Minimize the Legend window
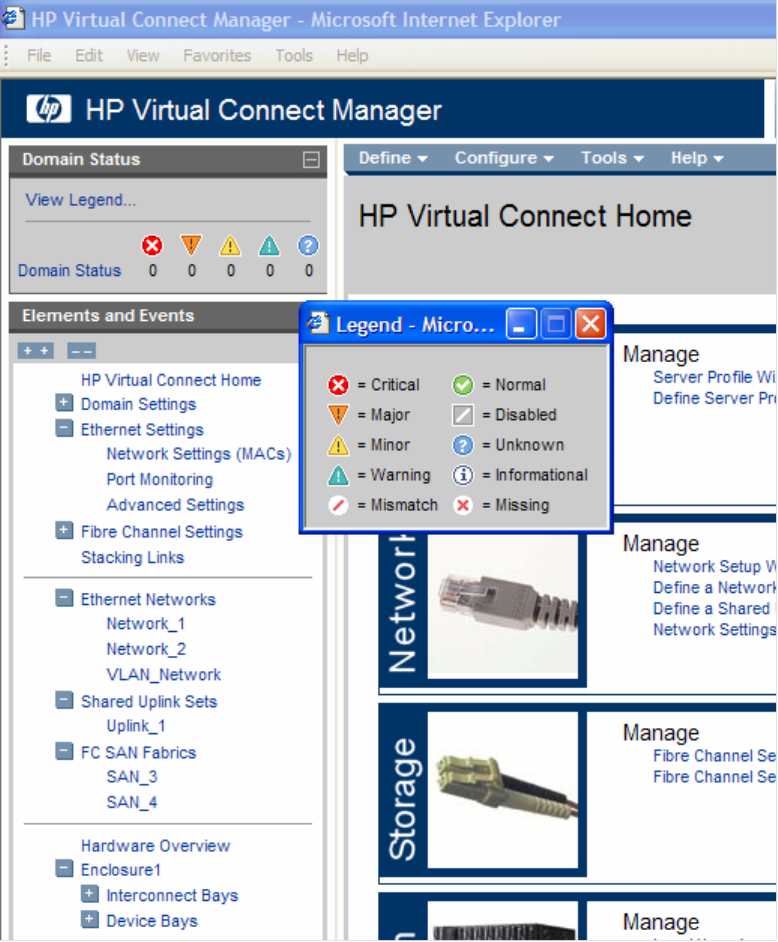 click(521, 324)
